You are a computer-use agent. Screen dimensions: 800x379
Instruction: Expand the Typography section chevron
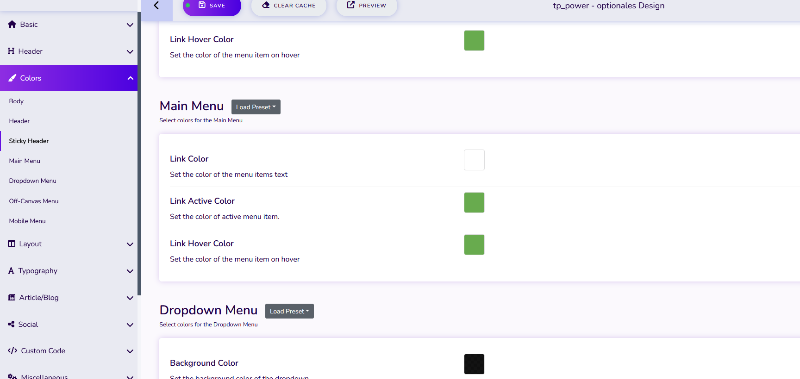[130, 271]
